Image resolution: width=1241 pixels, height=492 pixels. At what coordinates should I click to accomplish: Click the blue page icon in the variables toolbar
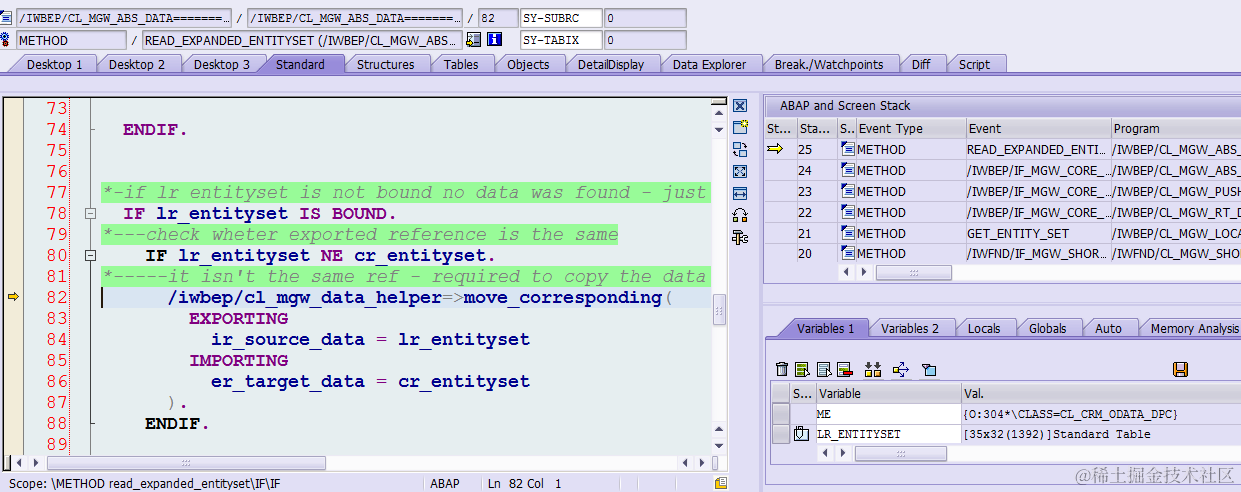(929, 370)
